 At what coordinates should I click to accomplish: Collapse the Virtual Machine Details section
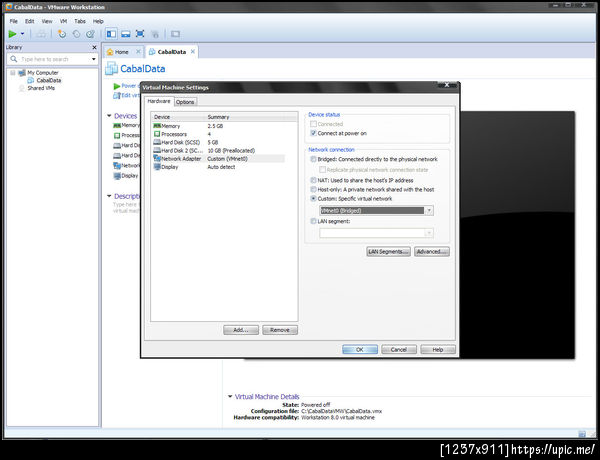(x=230, y=396)
